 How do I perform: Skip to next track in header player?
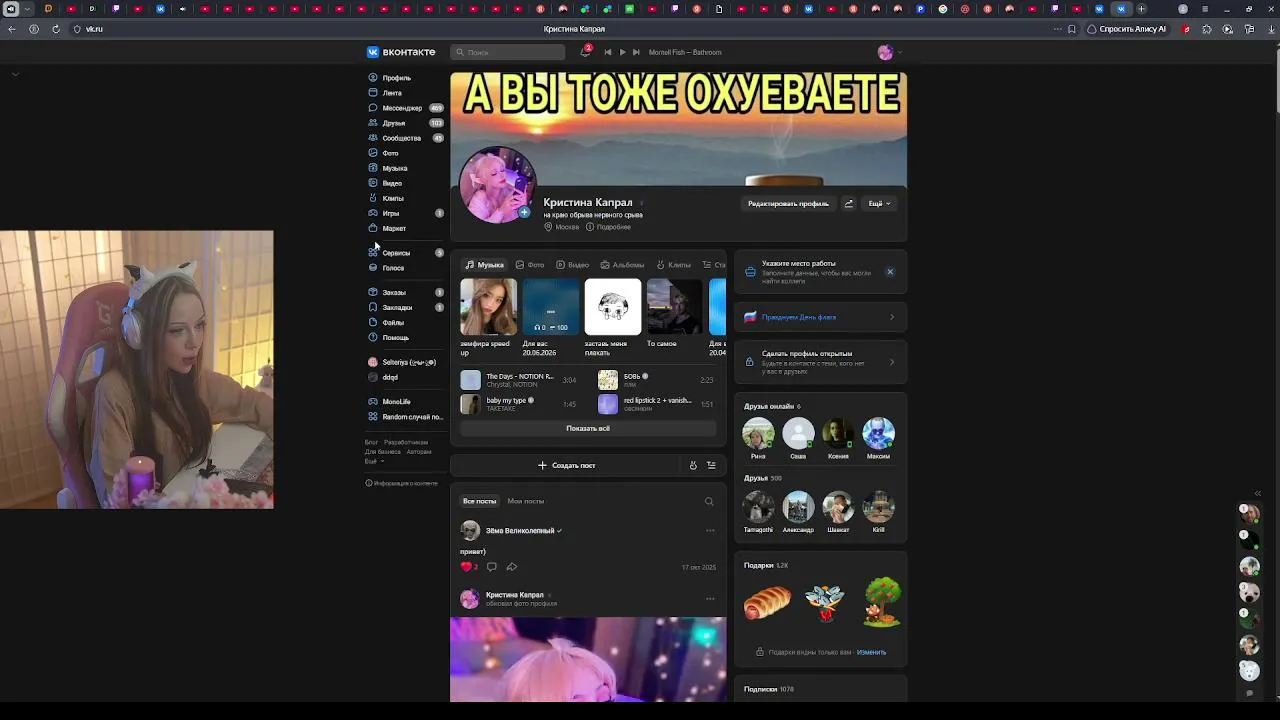pos(636,52)
